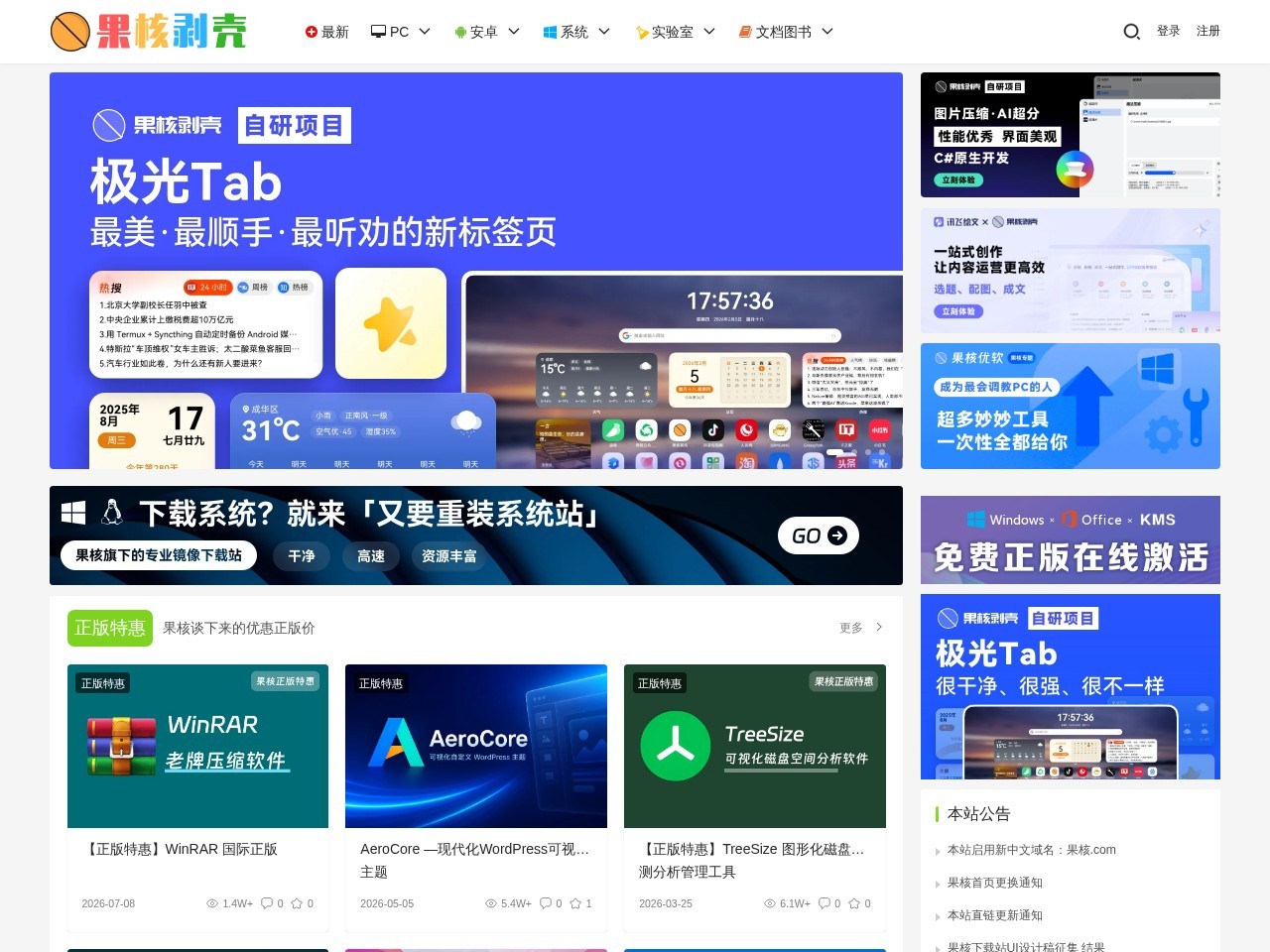The width and height of the screenshot is (1270, 952).
Task: Open the WinRAR 老牌压缩软件 thumbnail
Action: 197,746
